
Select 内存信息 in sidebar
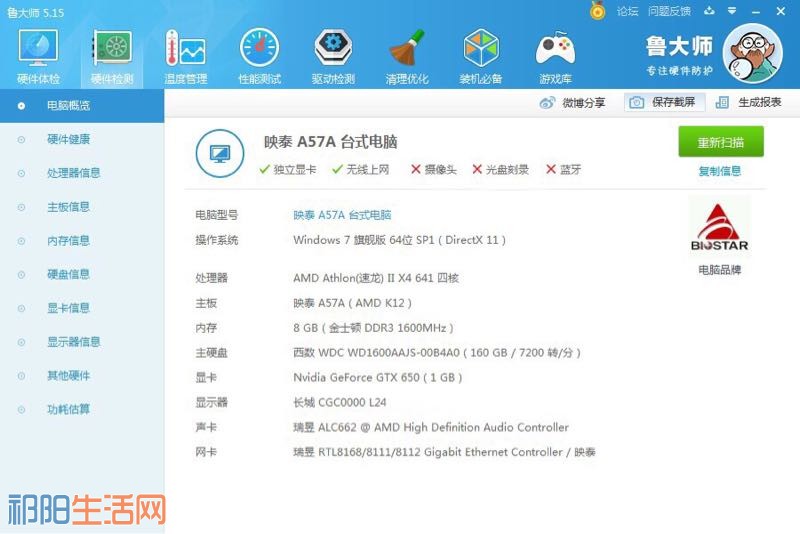coord(82,240)
